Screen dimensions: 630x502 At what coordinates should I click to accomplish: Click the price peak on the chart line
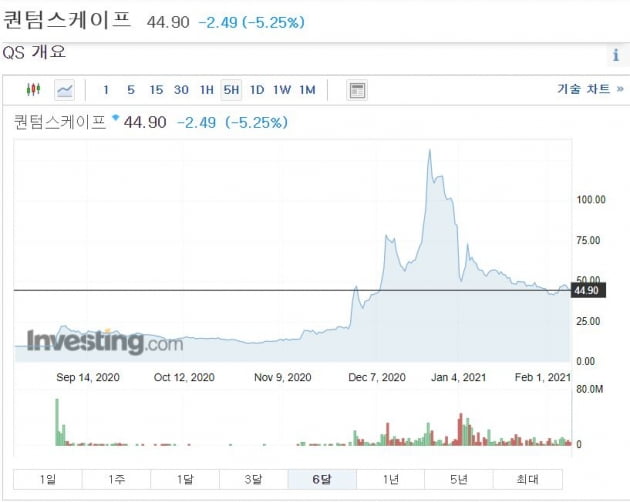point(430,150)
